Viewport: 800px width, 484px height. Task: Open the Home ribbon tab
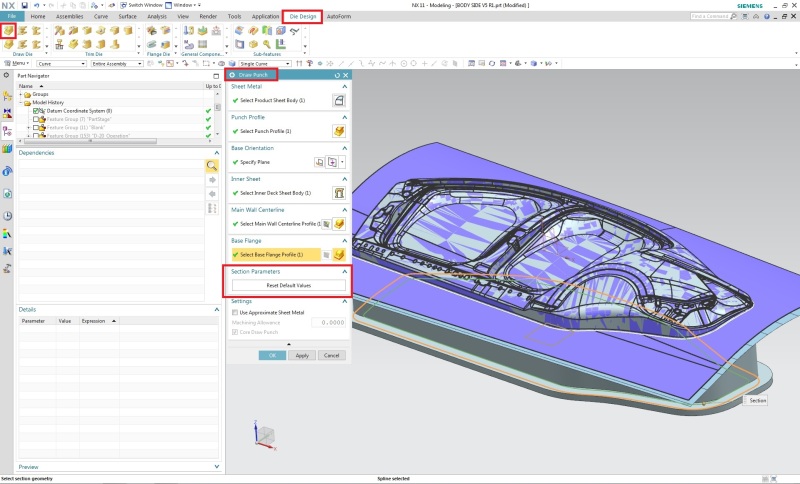click(38, 16)
